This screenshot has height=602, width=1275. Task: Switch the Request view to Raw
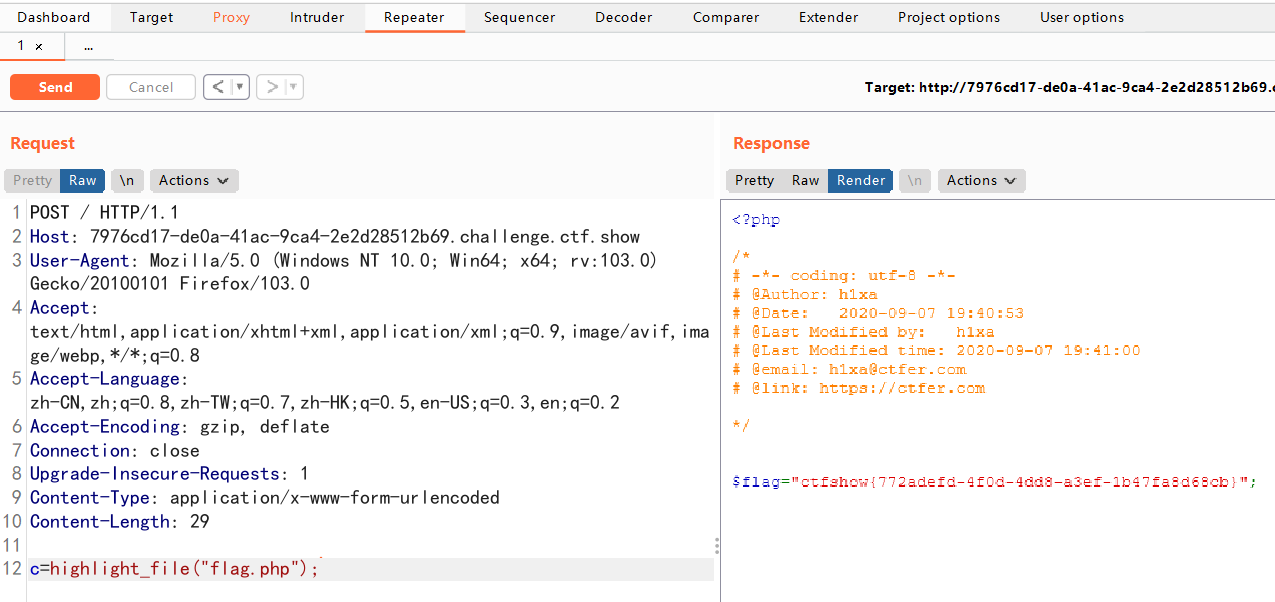coord(83,180)
